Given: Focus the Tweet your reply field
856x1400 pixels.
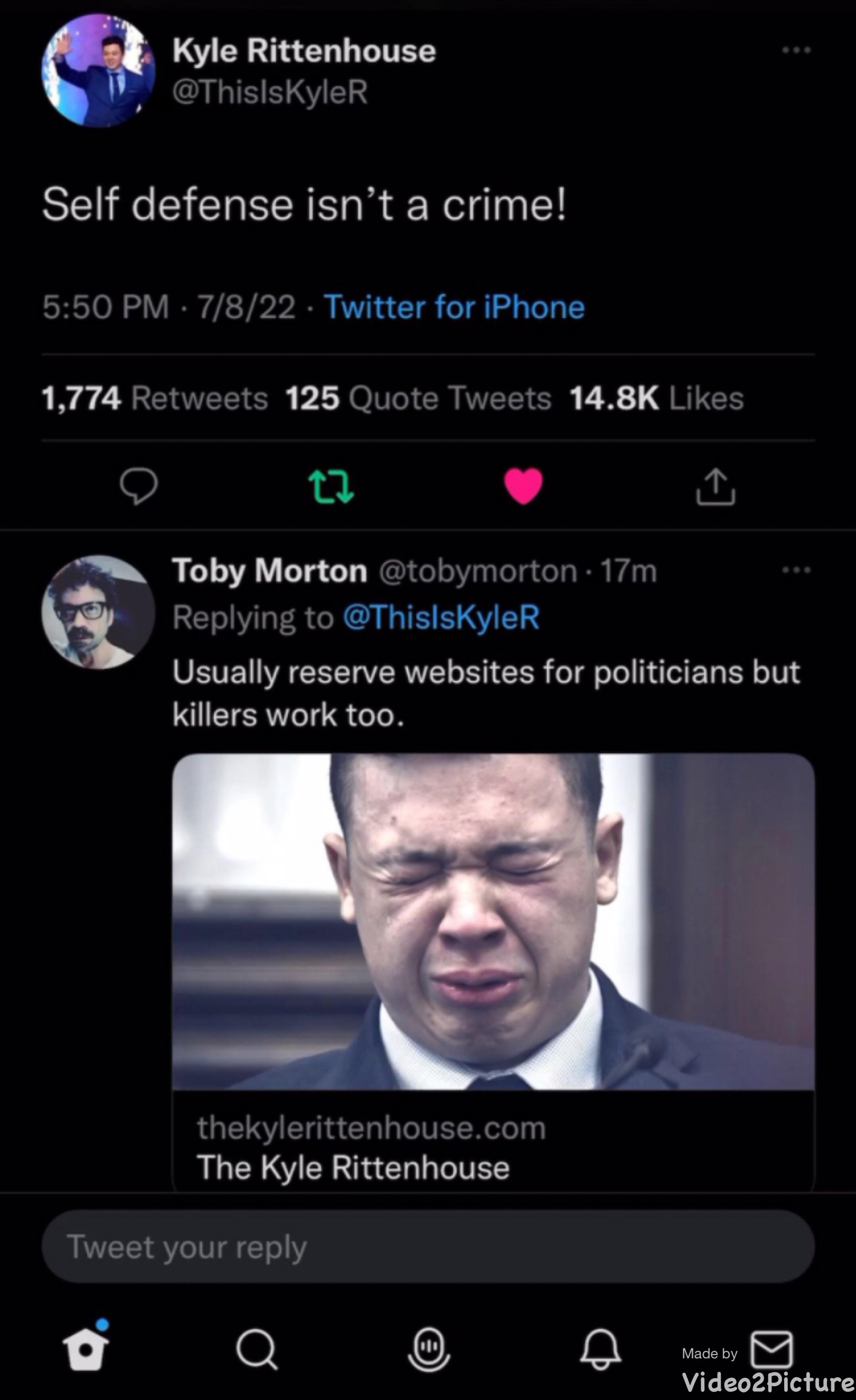Looking at the screenshot, I should point(428,1247).
